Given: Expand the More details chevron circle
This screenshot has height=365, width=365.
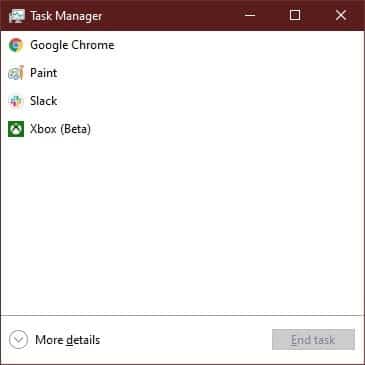Looking at the screenshot, I should click(18, 340).
